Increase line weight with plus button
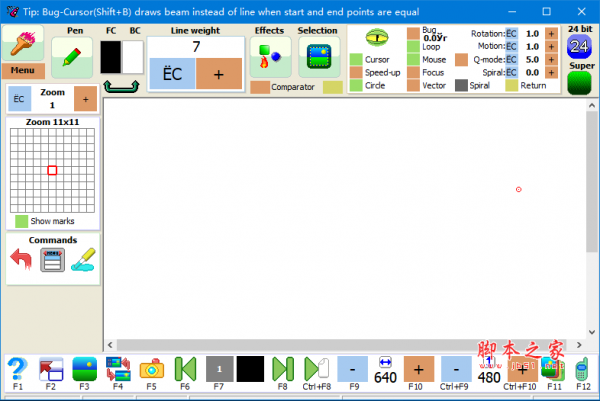Viewport: 600px width, 401px height. pos(218,74)
